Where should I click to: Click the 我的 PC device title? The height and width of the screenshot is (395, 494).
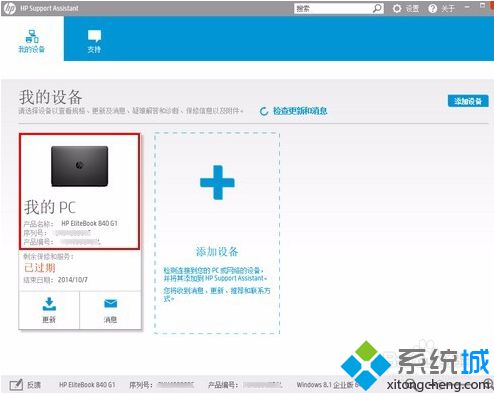50,207
